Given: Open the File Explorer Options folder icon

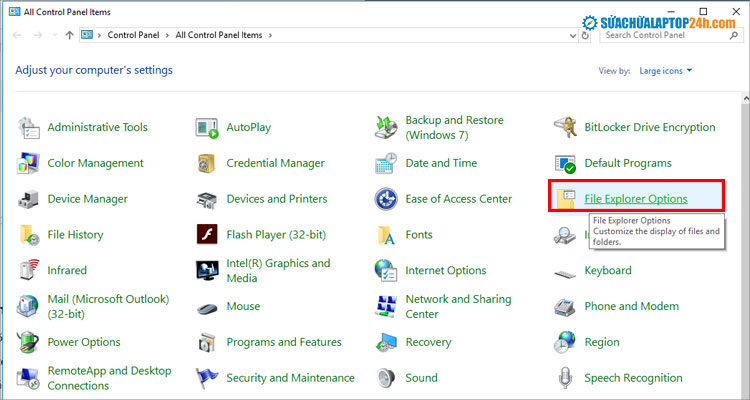Looking at the screenshot, I should 566,199.
